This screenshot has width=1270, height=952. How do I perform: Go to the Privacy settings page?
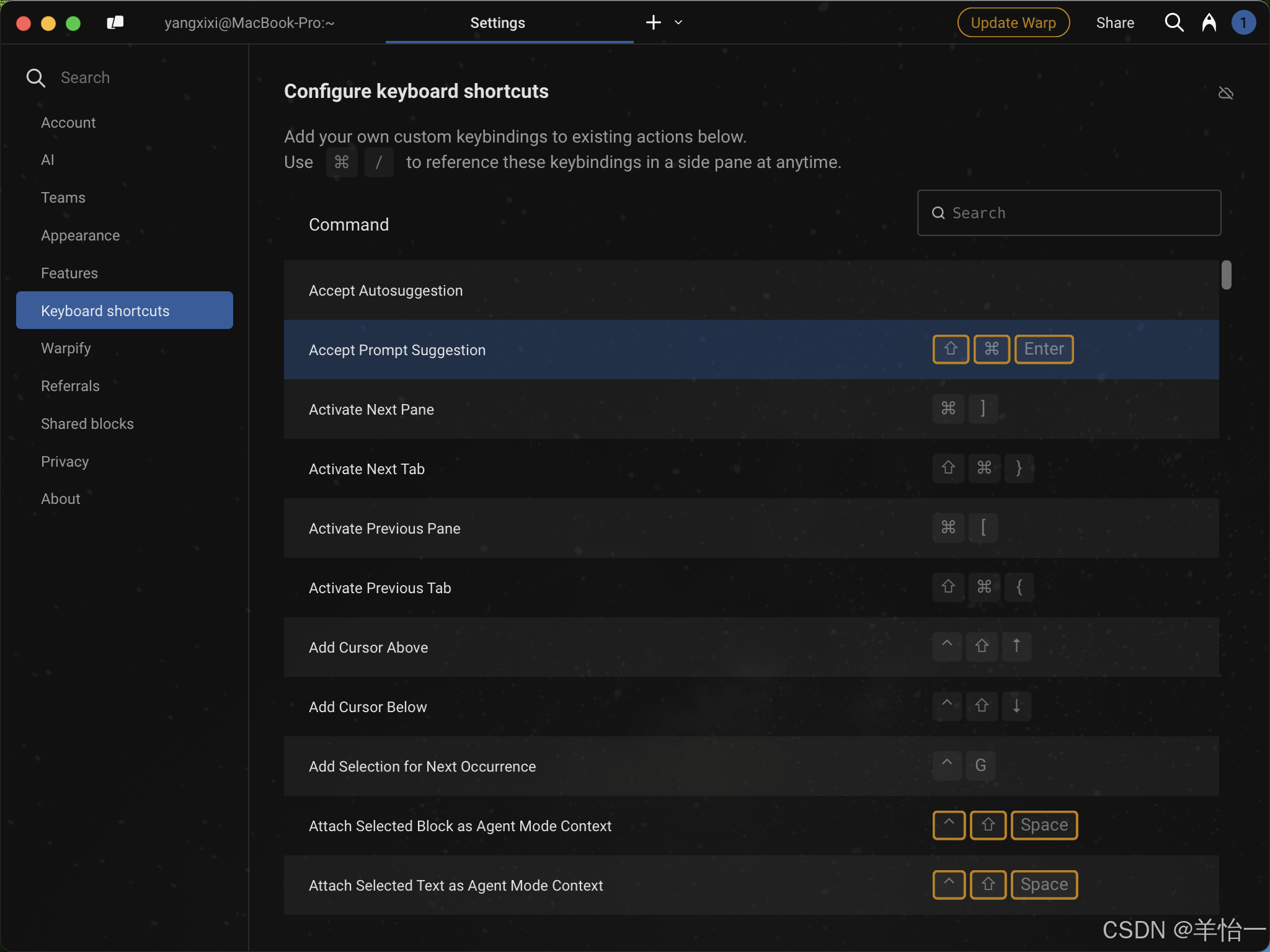(65, 462)
